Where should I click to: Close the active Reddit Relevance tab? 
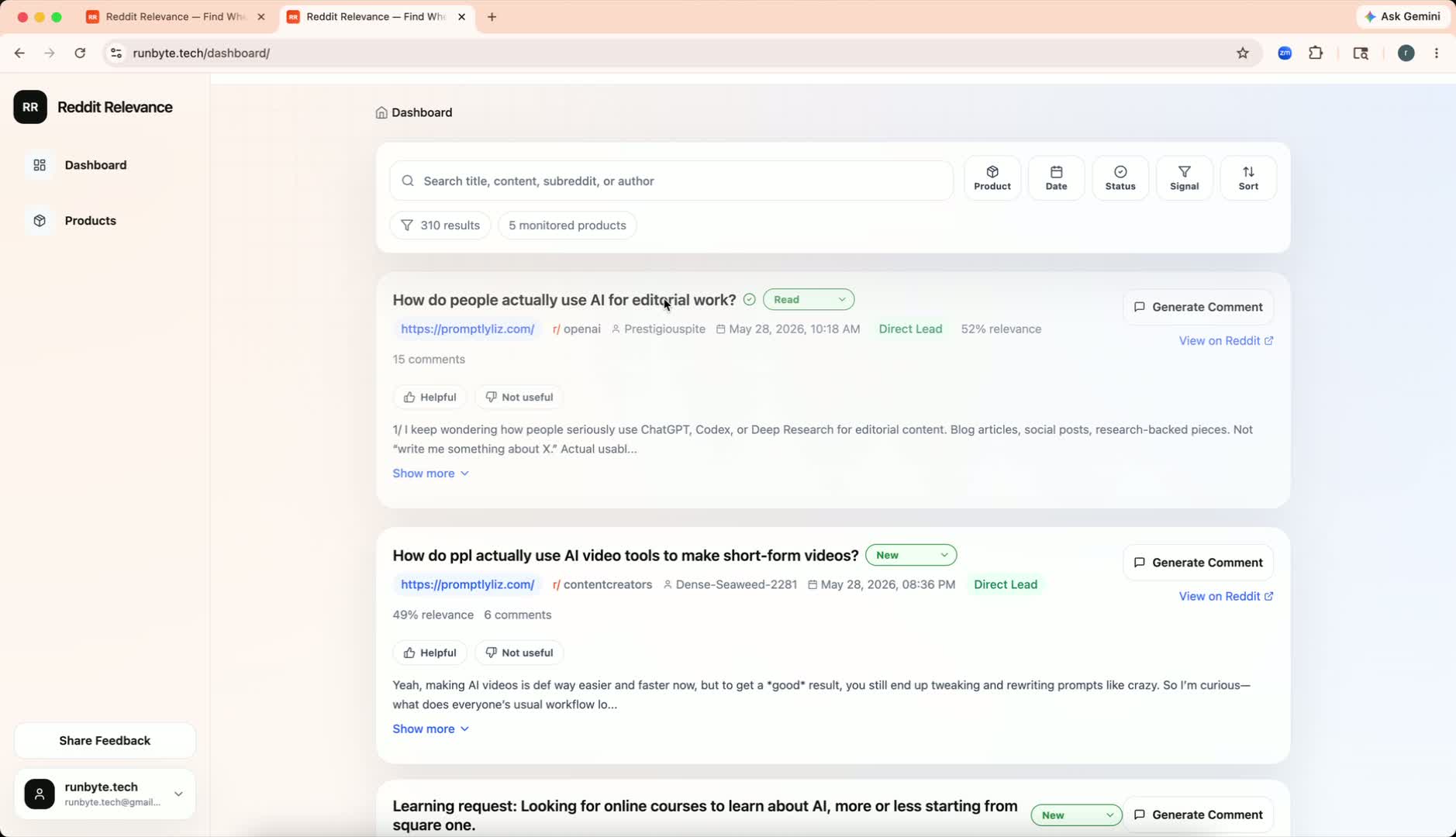click(x=461, y=17)
